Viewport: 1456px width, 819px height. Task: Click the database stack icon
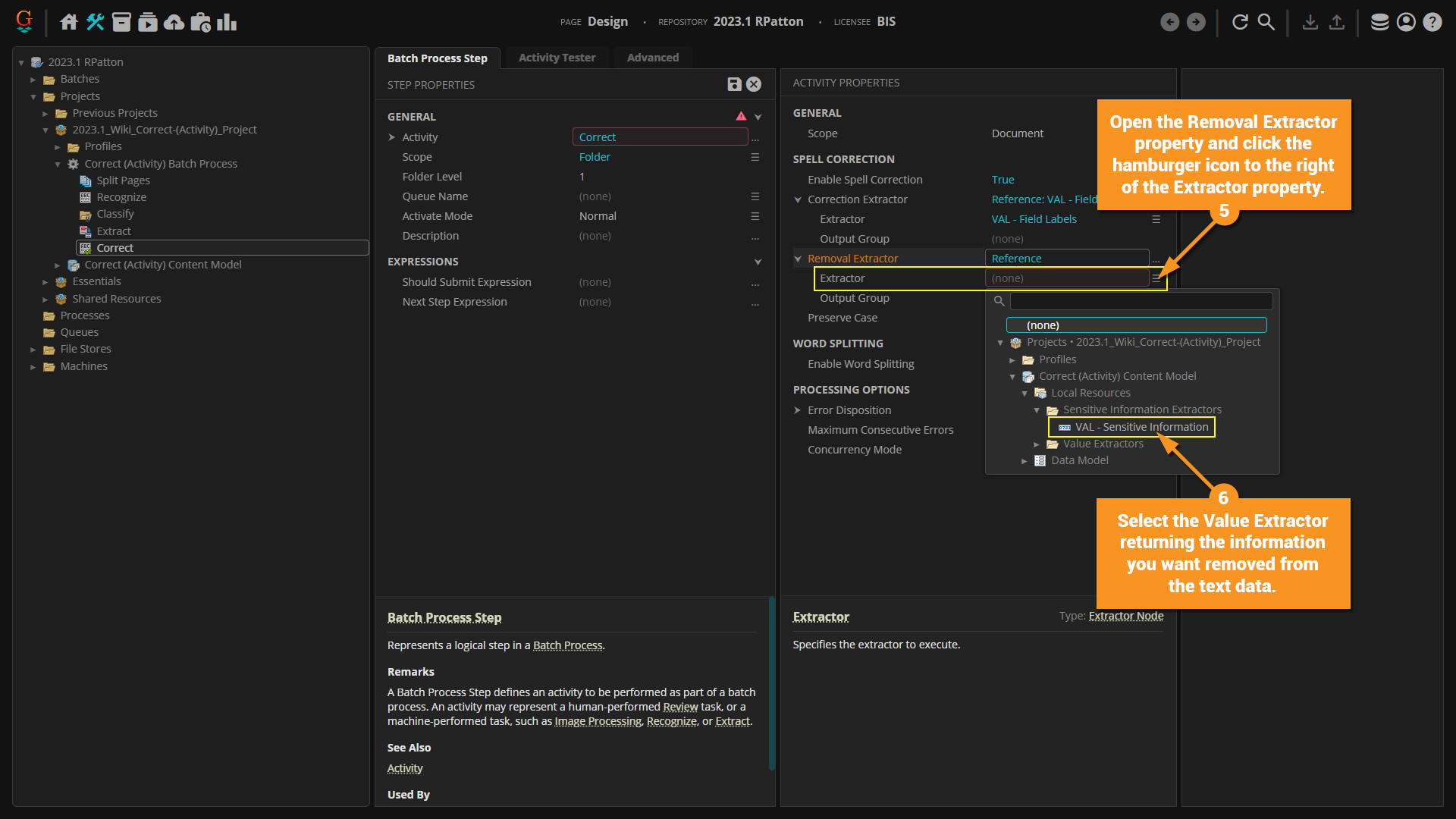coord(1379,22)
